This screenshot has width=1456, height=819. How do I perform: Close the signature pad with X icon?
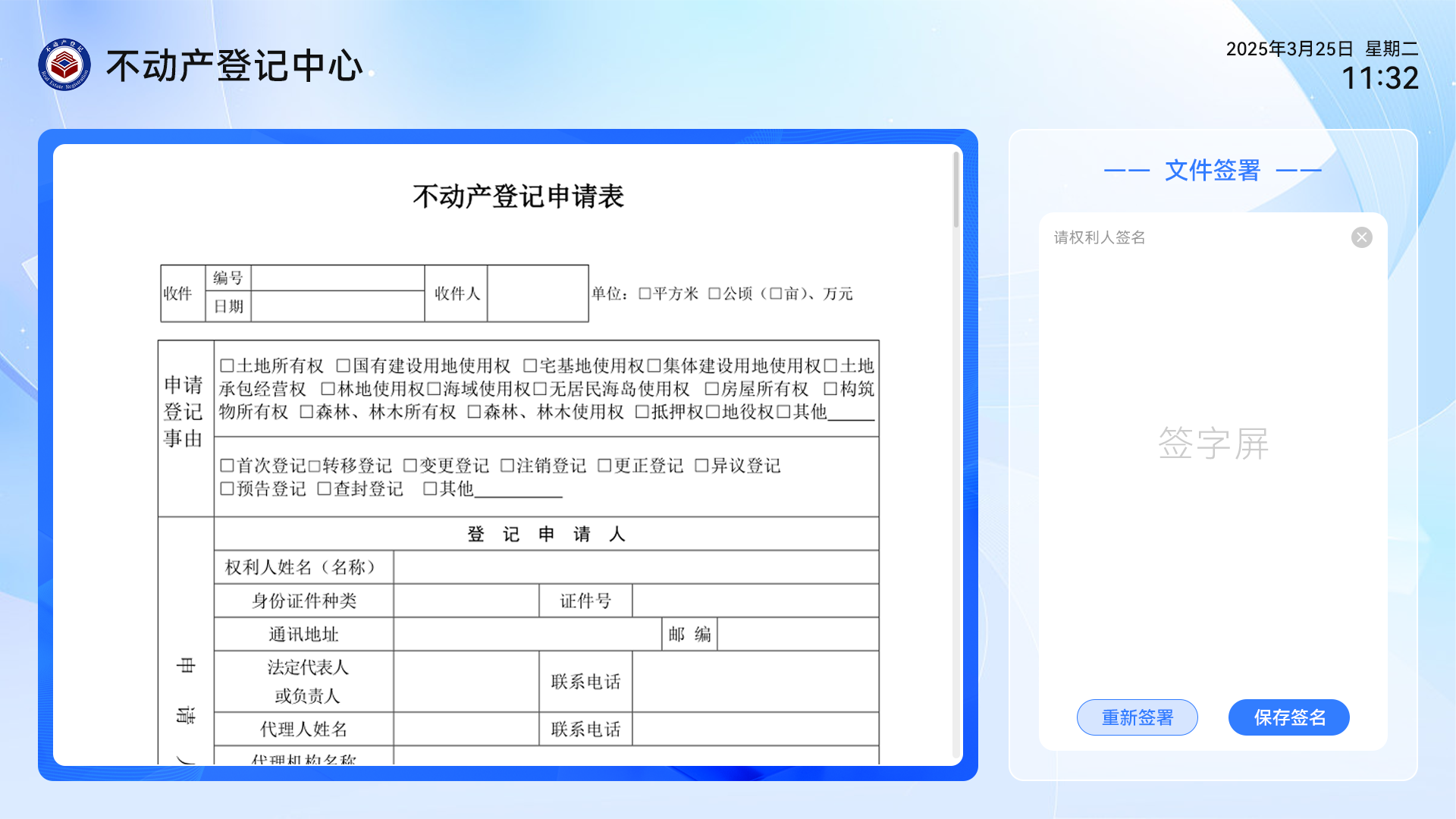(x=1362, y=237)
